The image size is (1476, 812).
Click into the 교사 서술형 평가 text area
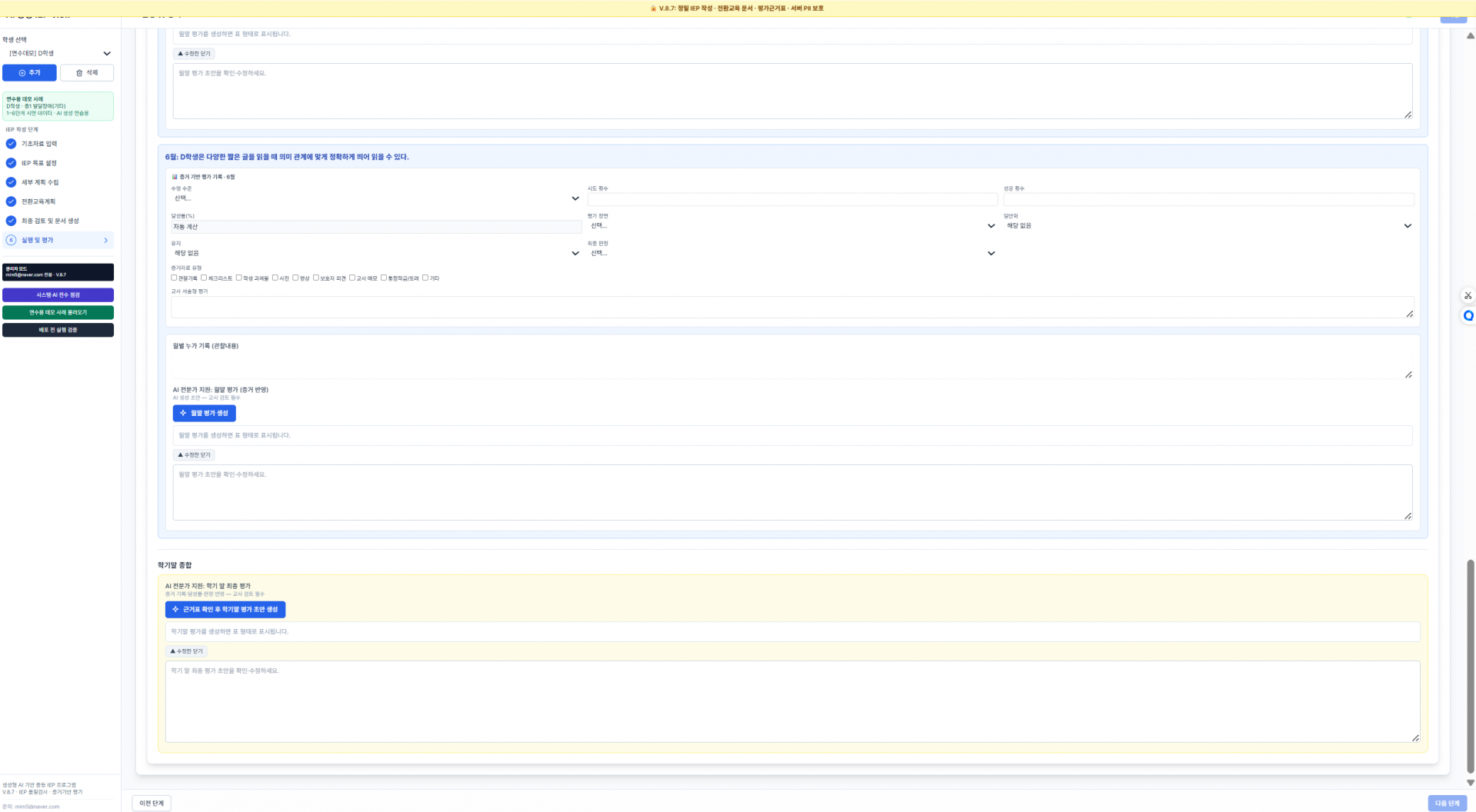coord(792,308)
